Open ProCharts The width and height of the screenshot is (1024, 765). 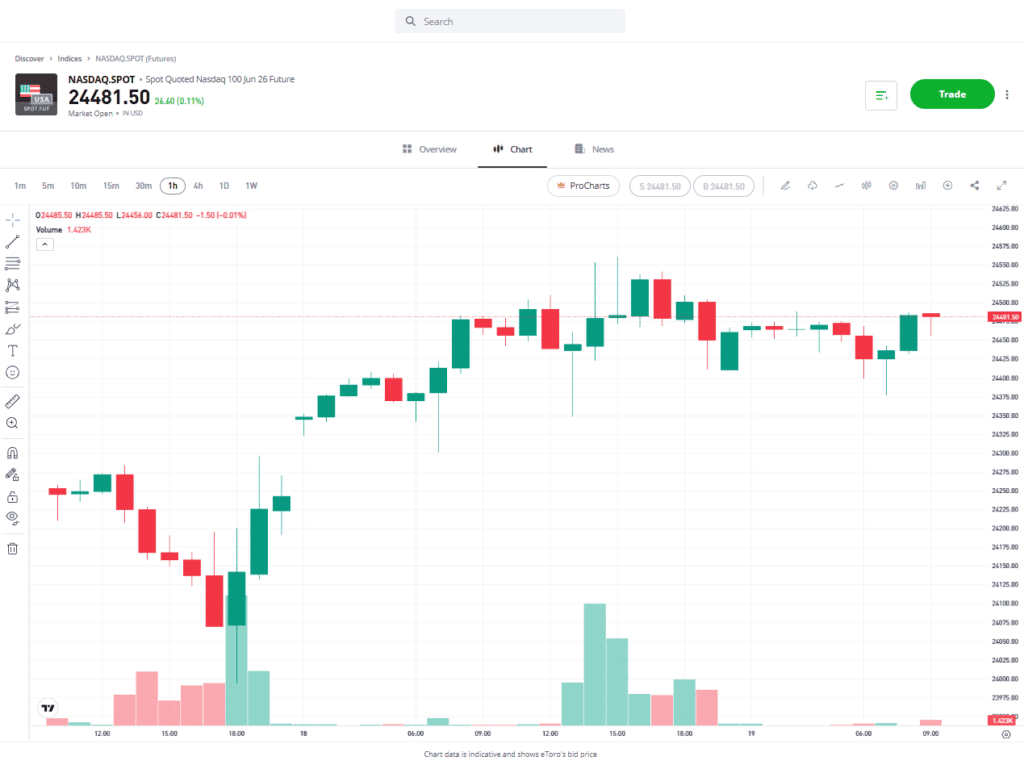583,186
